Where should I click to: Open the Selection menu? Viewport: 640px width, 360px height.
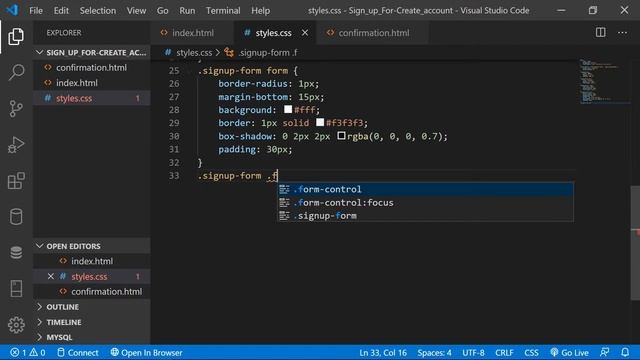[x=98, y=11]
